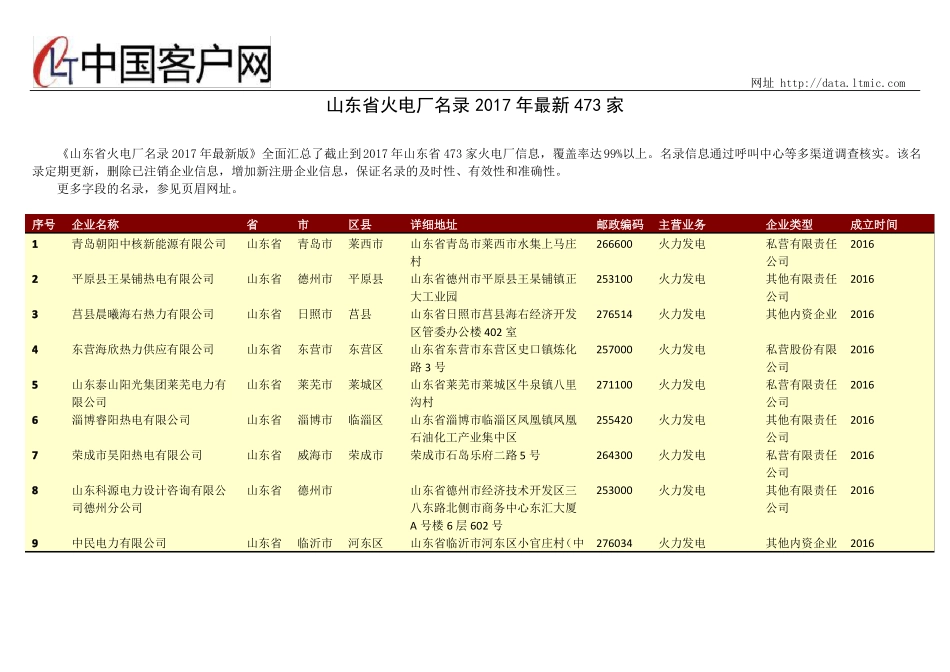Image resolution: width=950 pixels, height=672 pixels.
Task: Select company 山东泰山阳光集团莱芜电力有限公司
Action: pos(149,393)
